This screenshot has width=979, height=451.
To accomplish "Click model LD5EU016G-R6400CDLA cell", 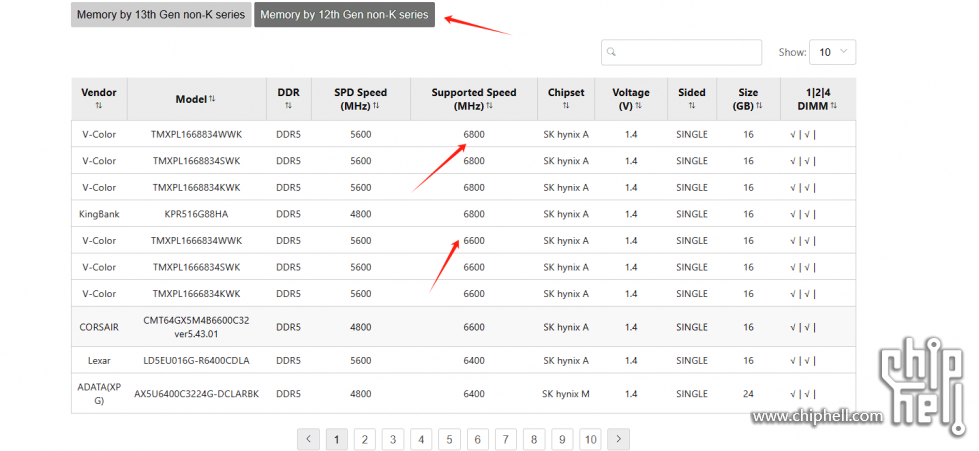I will click(x=197, y=360).
